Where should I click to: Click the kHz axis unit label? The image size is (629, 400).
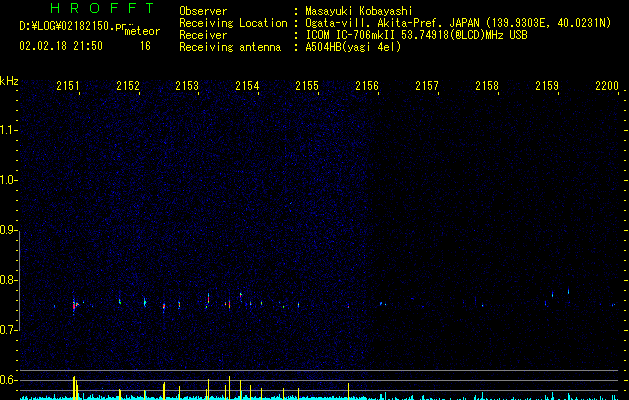tap(9, 81)
